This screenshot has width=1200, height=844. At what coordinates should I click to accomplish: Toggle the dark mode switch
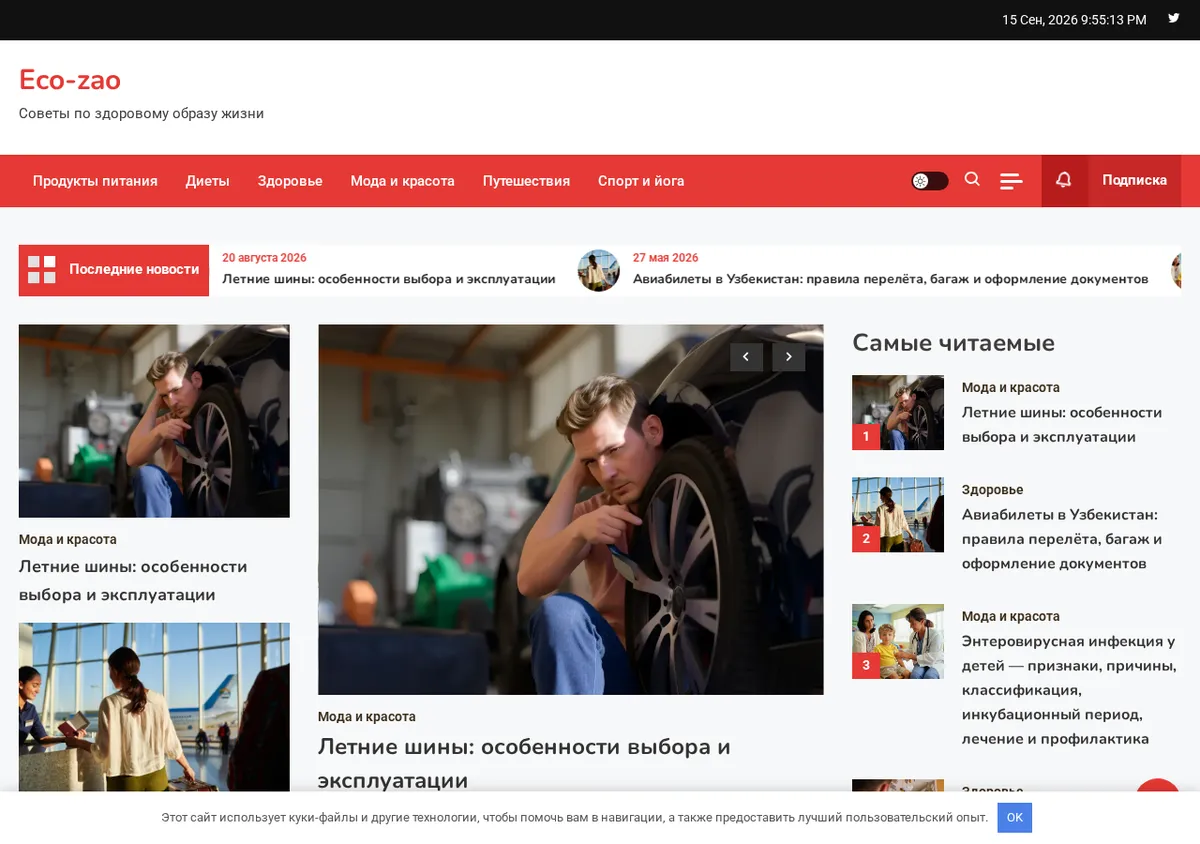pos(929,181)
